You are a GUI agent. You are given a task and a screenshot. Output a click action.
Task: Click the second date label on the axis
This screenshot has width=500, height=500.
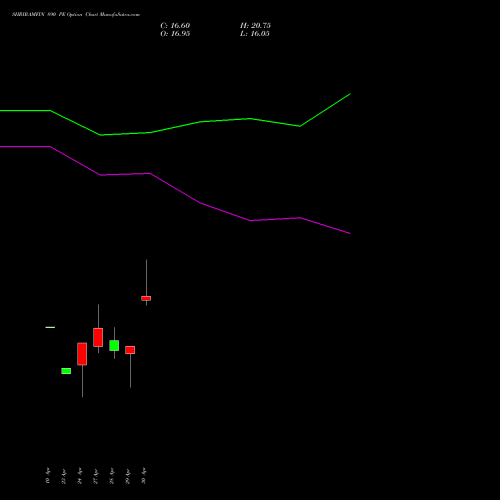[x=64, y=475]
